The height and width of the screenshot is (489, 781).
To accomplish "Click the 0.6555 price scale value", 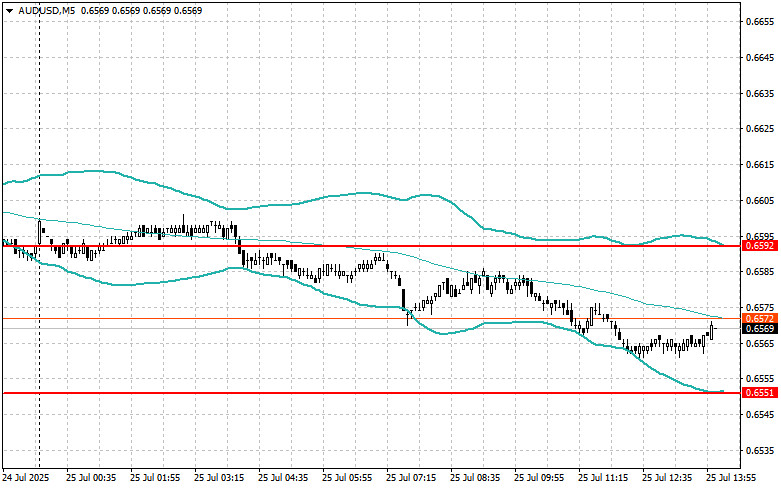I will click(x=760, y=379).
